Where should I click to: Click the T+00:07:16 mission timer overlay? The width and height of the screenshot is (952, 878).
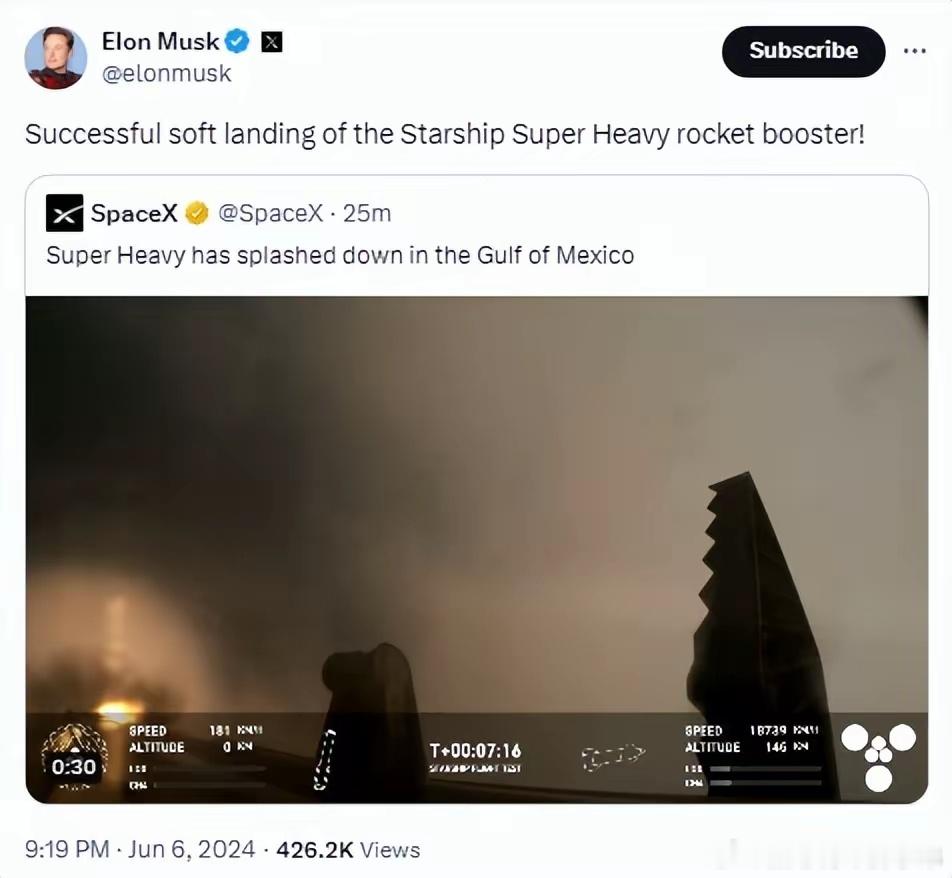pos(475,751)
